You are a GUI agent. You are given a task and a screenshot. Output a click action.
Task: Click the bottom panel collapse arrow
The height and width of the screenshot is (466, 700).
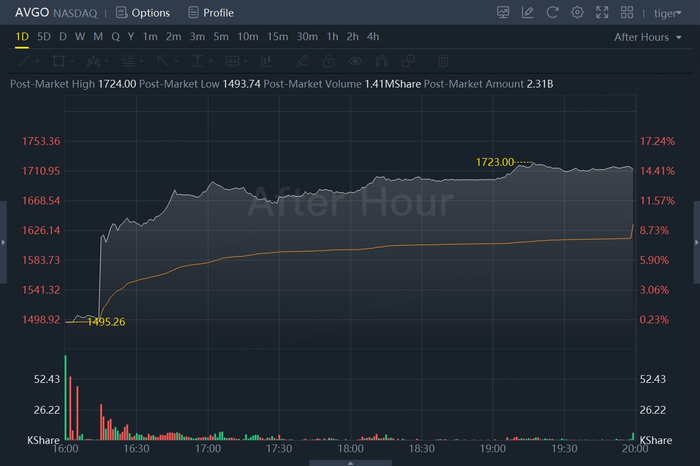[349, 462]
